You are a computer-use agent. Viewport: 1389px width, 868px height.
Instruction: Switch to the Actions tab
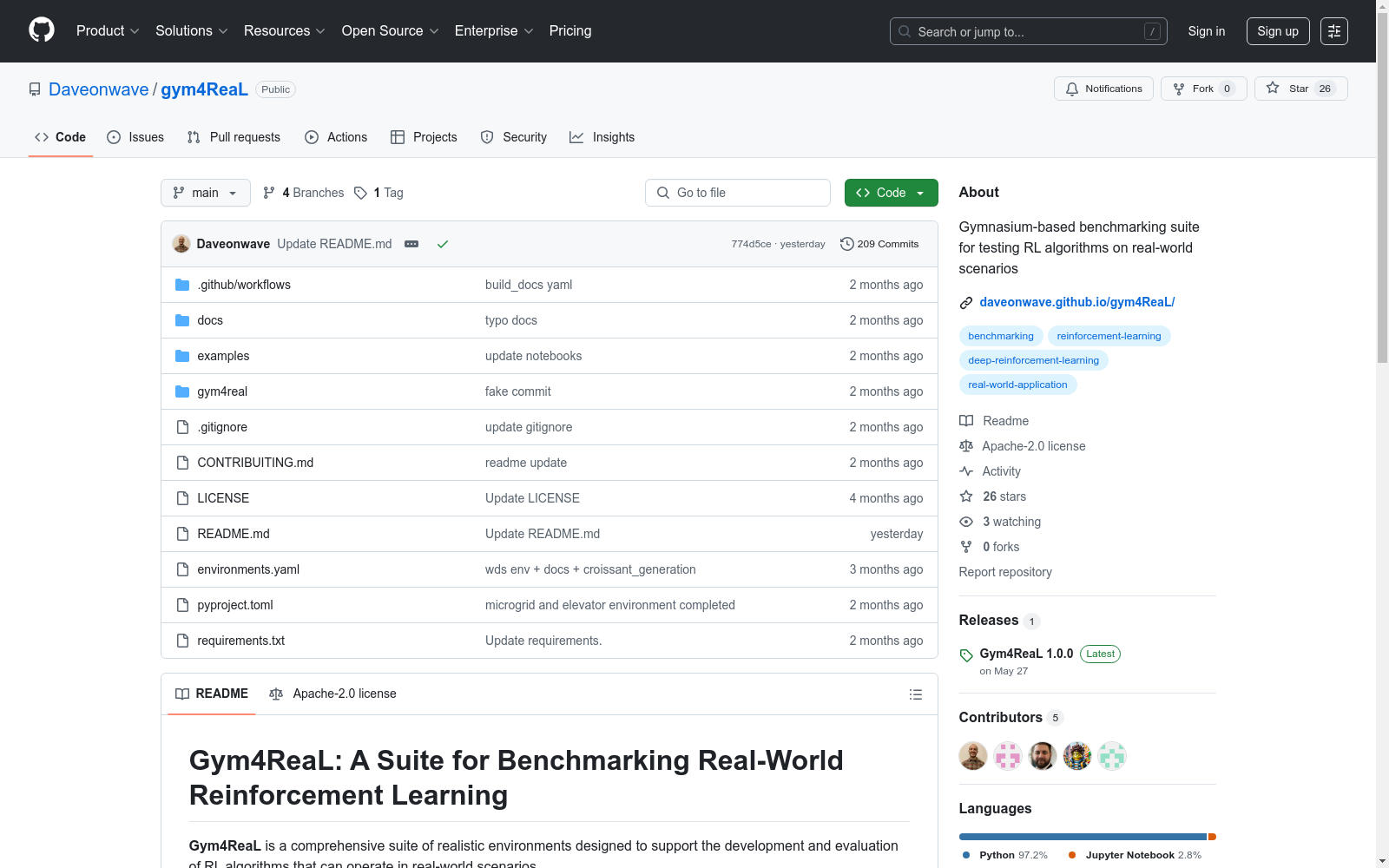click(336, 137)
